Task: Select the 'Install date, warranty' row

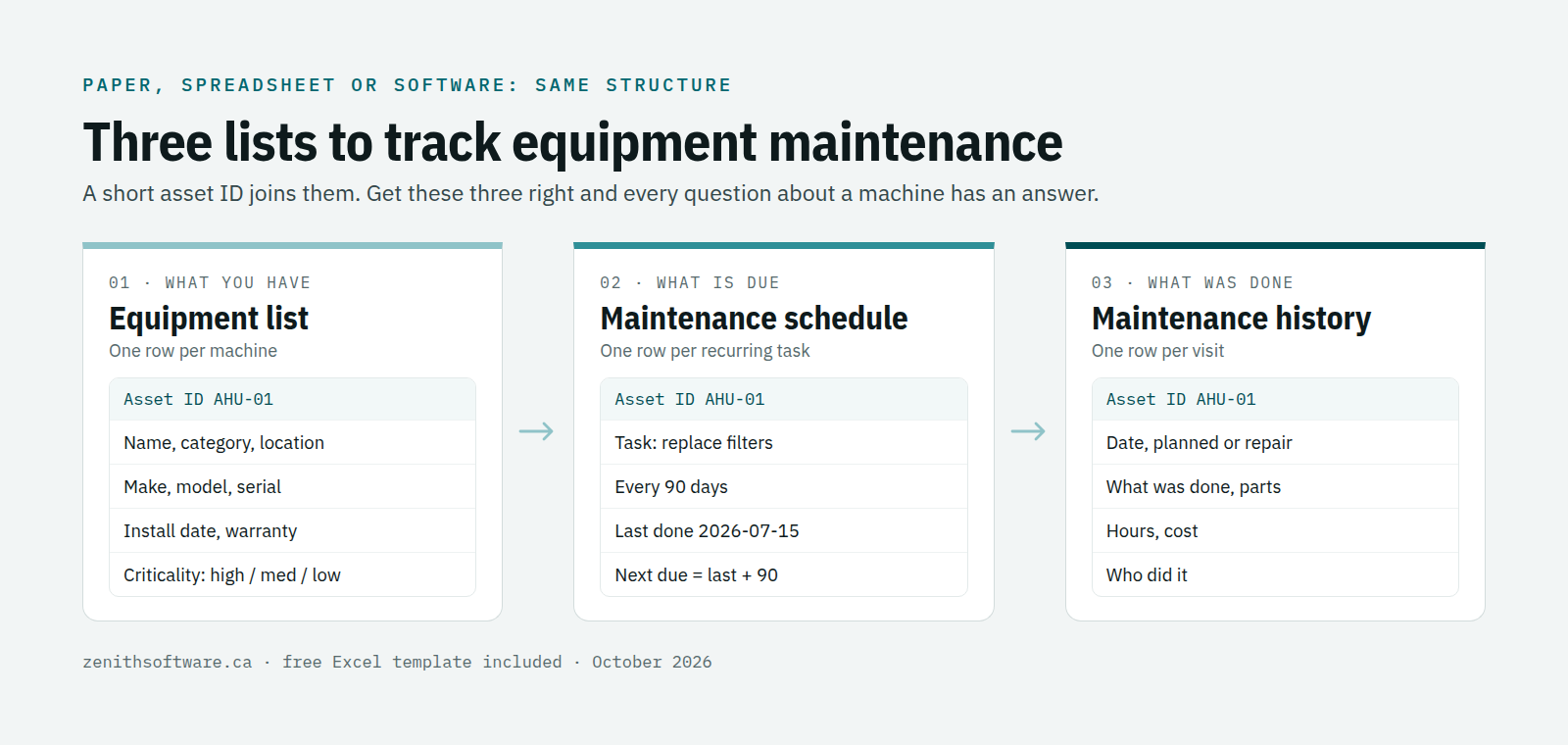Action: tap(292, 531)
